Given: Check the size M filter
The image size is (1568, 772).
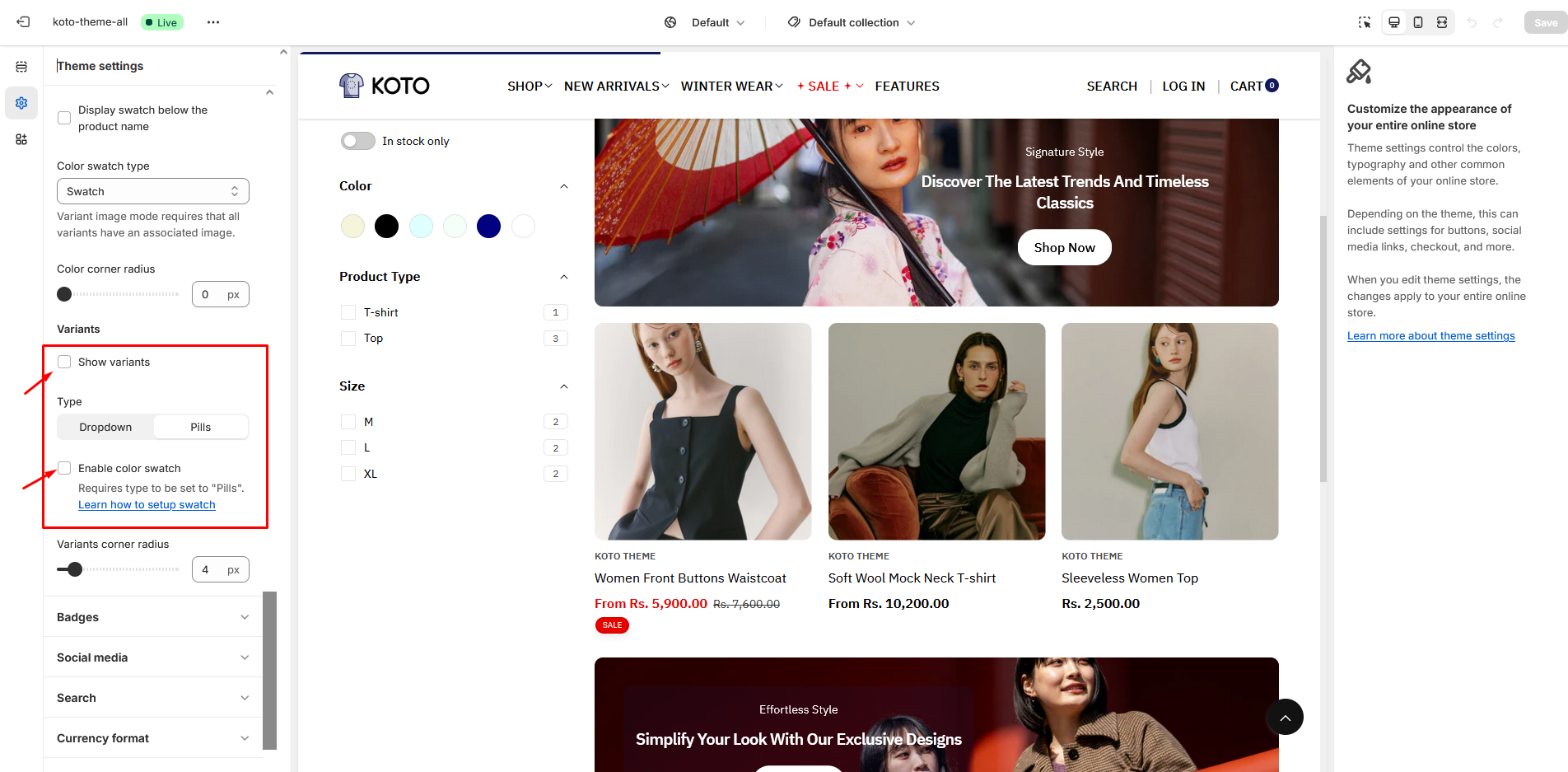Looking at the screenshot, I should tap(348, 422).
